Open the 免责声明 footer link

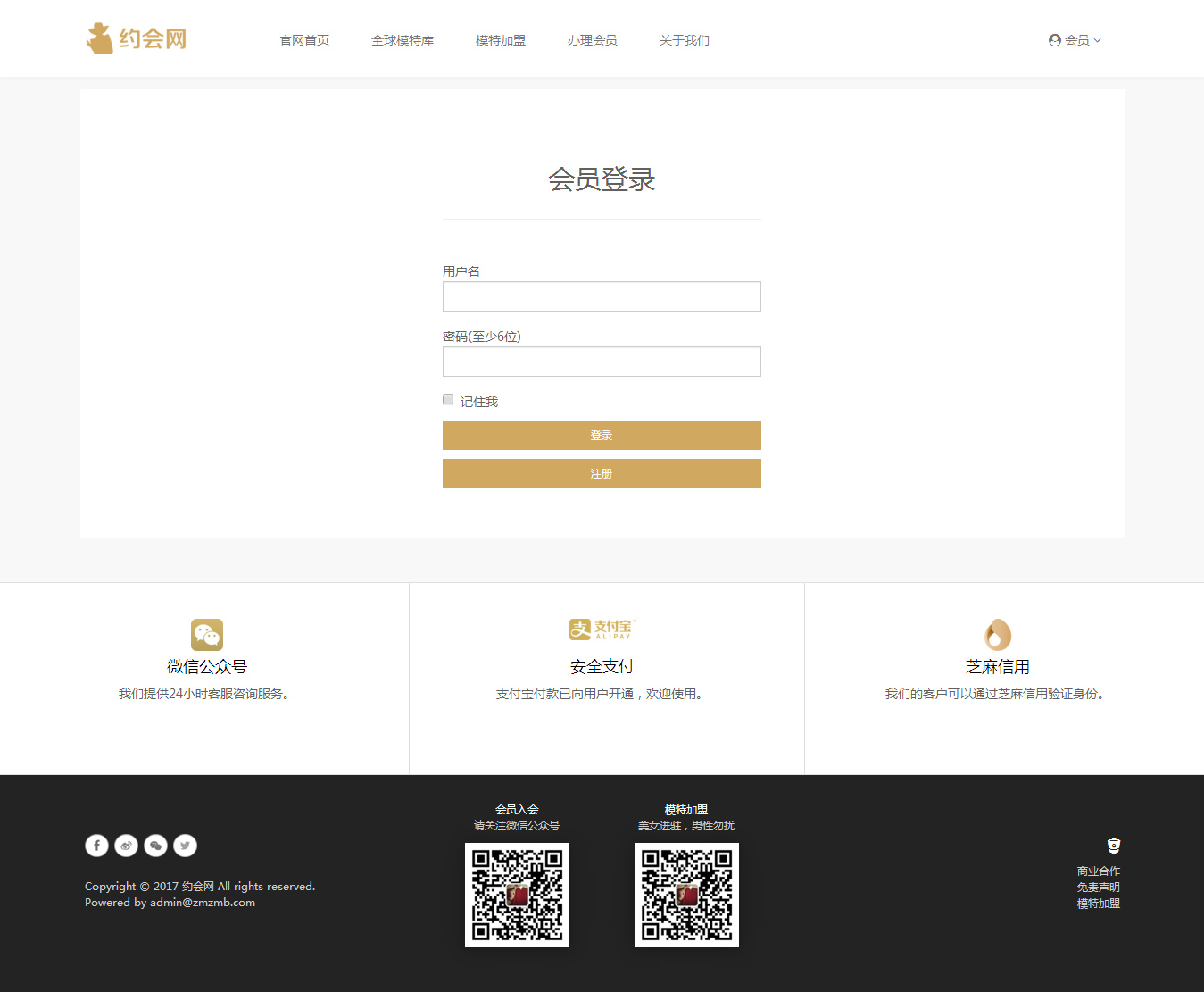pos(1098,888)
